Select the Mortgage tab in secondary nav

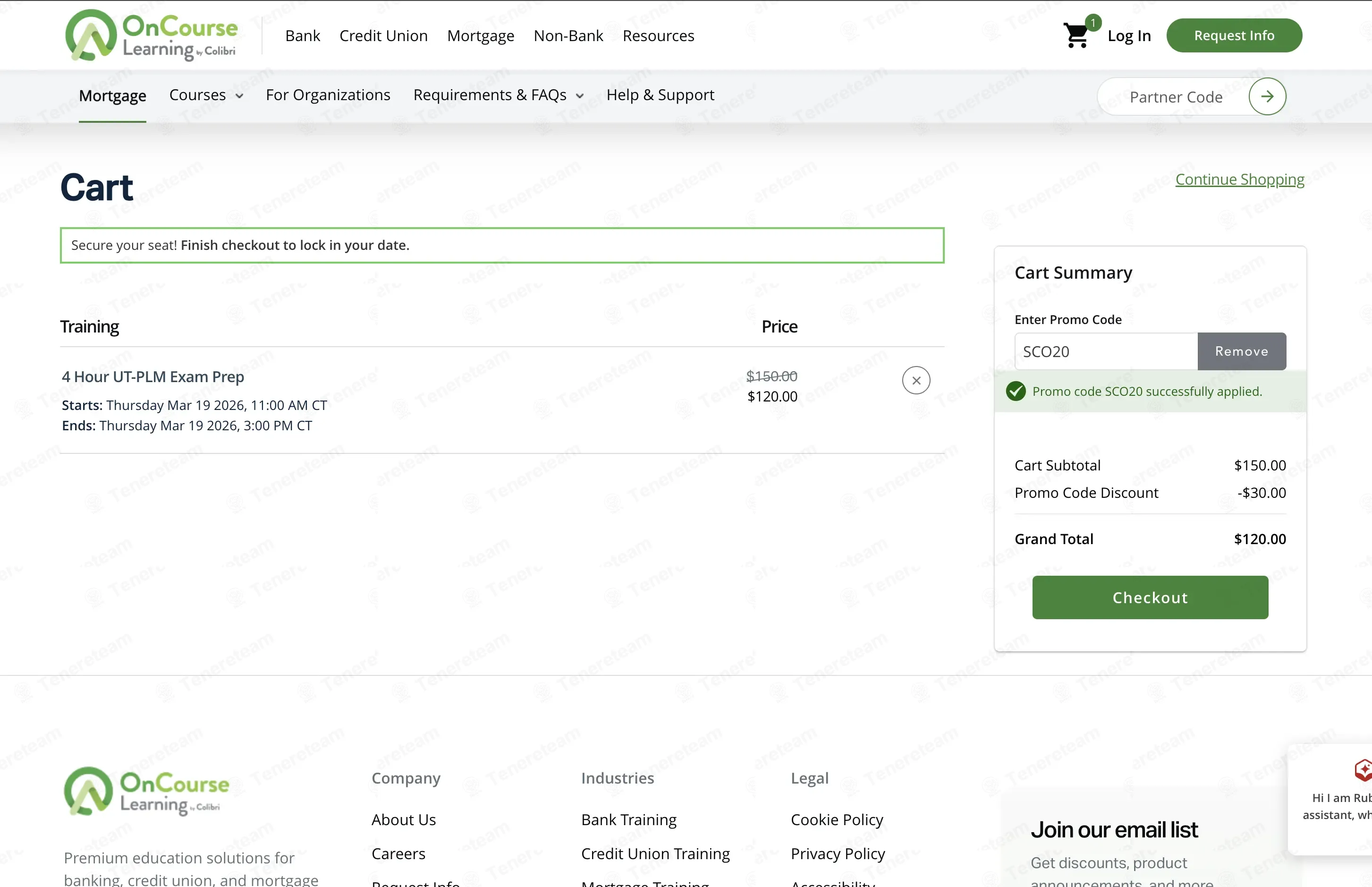[112, 95]
